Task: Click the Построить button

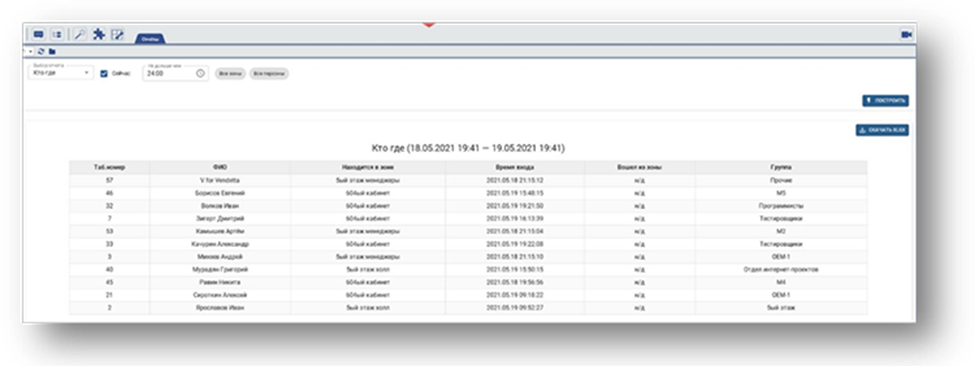Action: (x=885, y=101)
